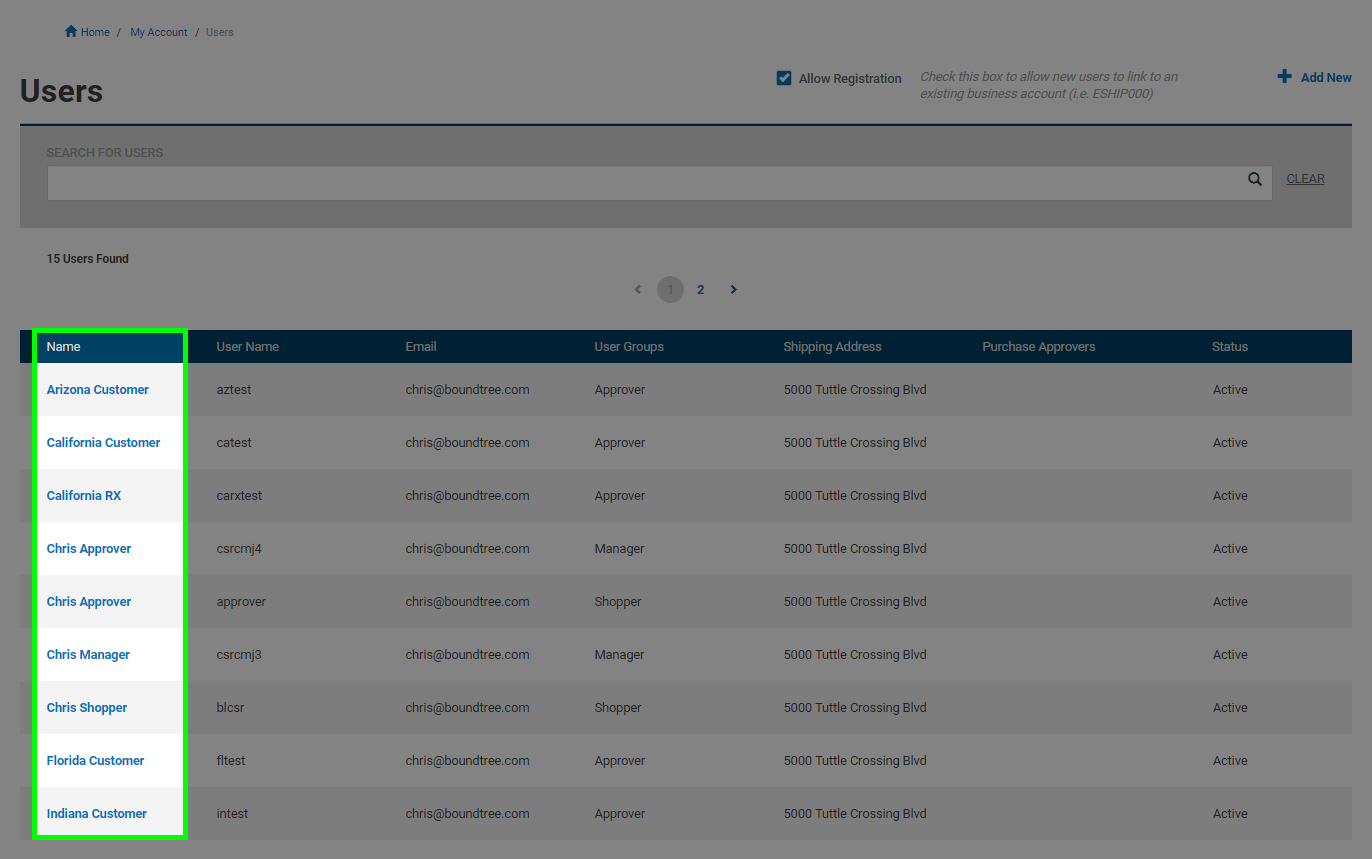Screen dimensions: 1372x859
Task: Open Chris Approver in the approver username row
Action: [x=89, y=602]
